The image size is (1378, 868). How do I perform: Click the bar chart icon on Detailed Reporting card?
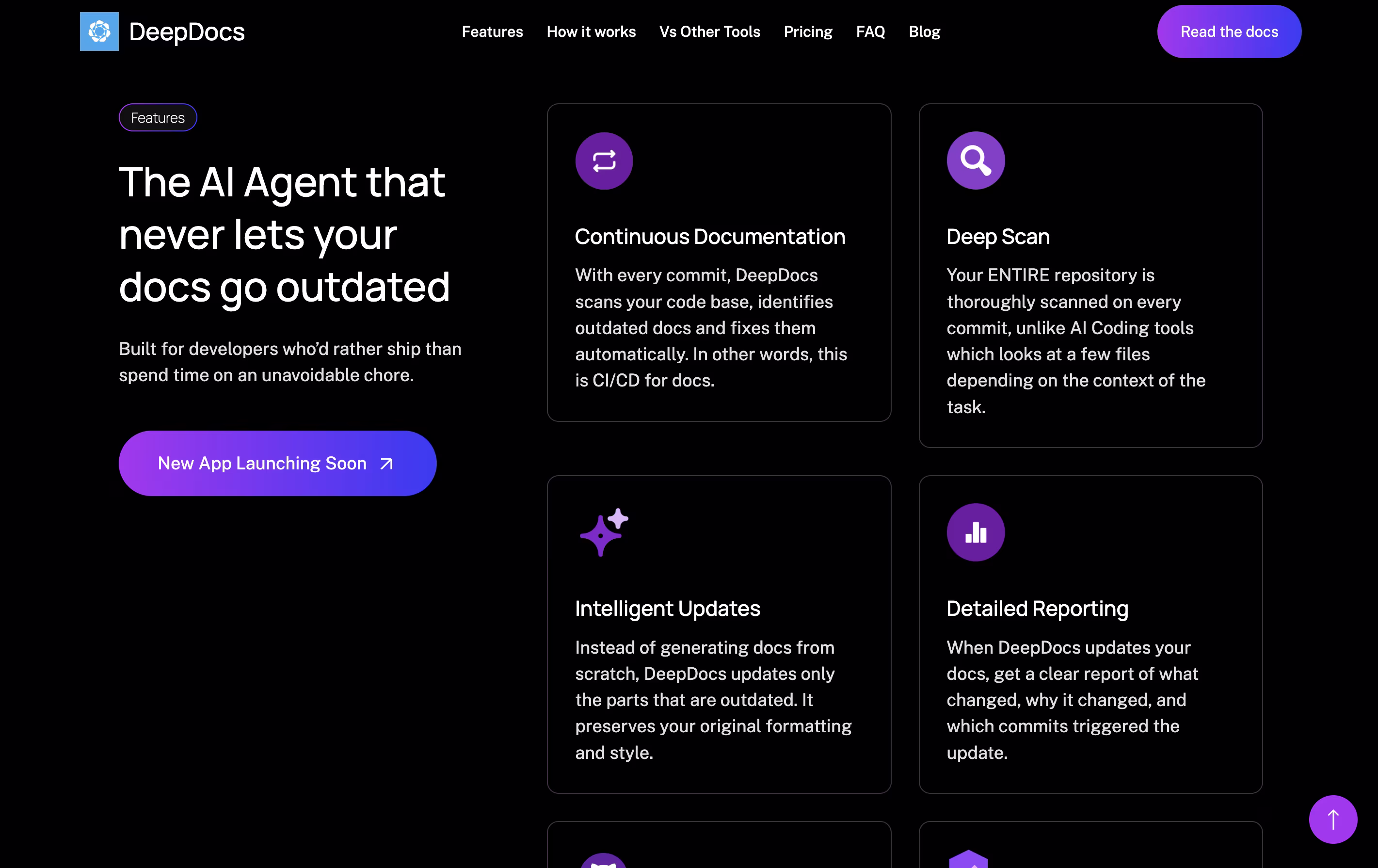tap(976, 532)
